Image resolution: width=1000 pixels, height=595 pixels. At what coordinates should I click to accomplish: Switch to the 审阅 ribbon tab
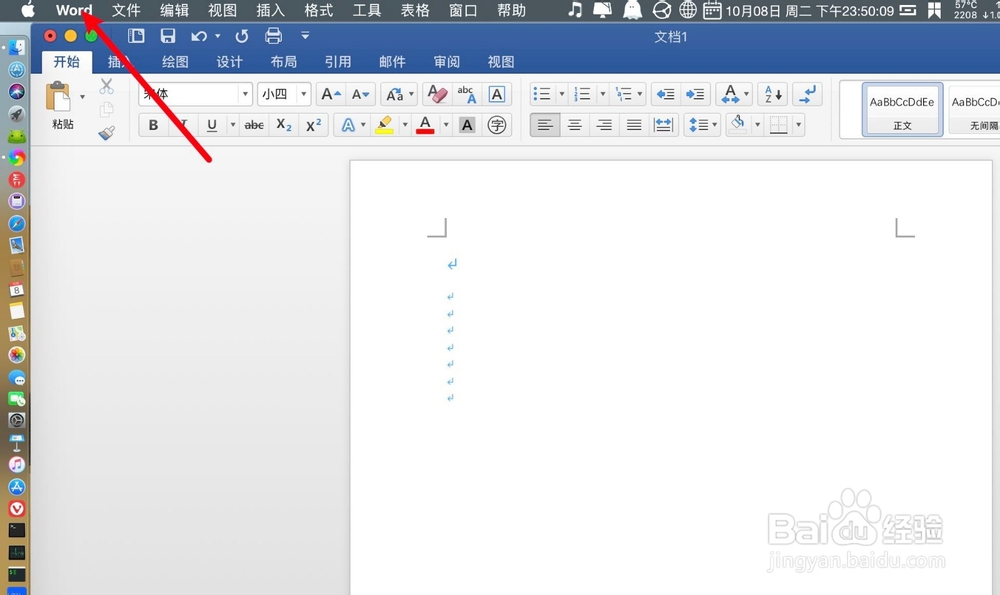pos(446,62)
